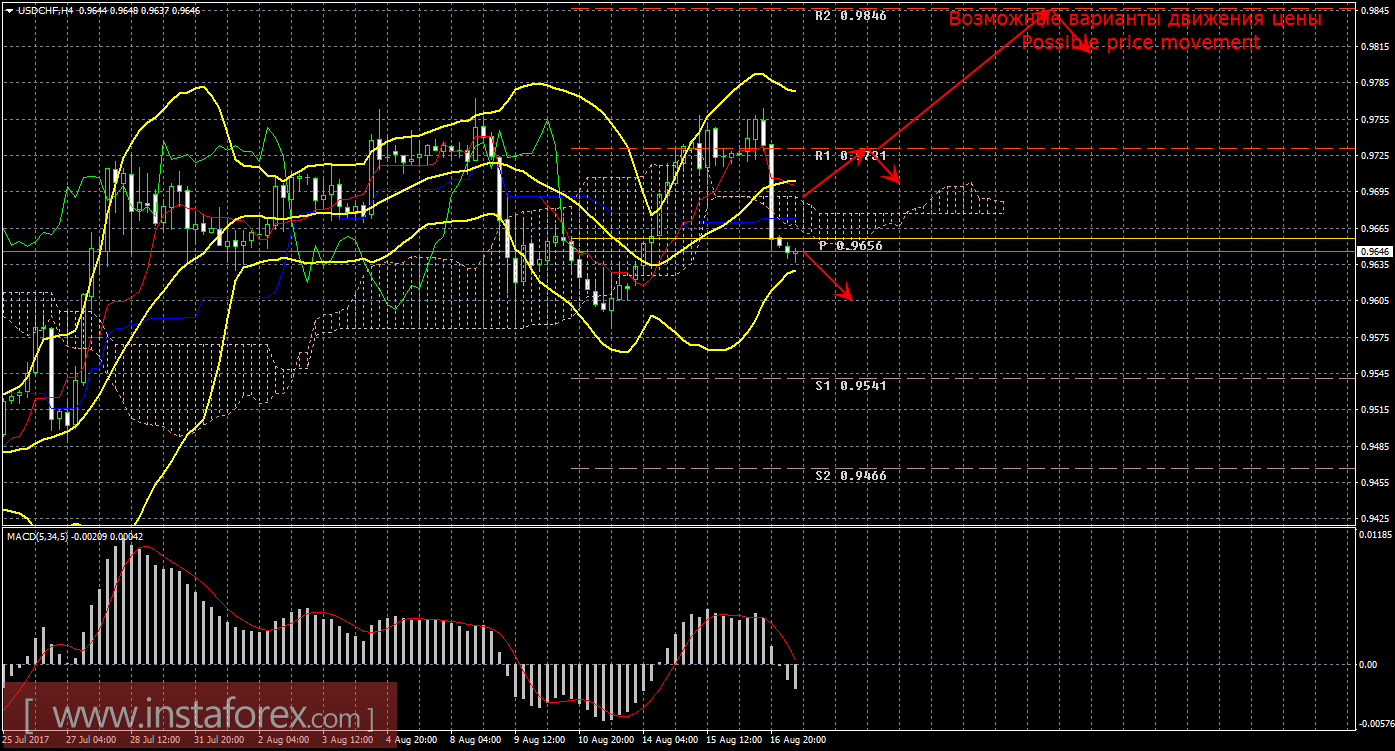Click the S2 0.9466 support label
Viewport: 1395px width, 751px height.
pyautogui.click(x=850, y=476)
